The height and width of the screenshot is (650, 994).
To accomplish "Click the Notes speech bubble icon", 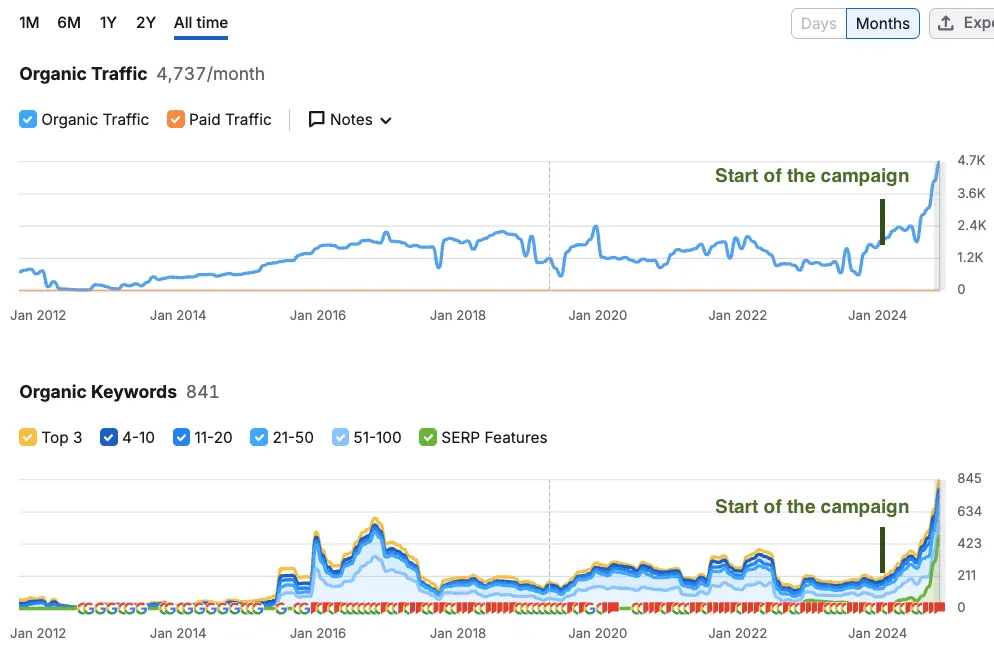I will point(316,119).
